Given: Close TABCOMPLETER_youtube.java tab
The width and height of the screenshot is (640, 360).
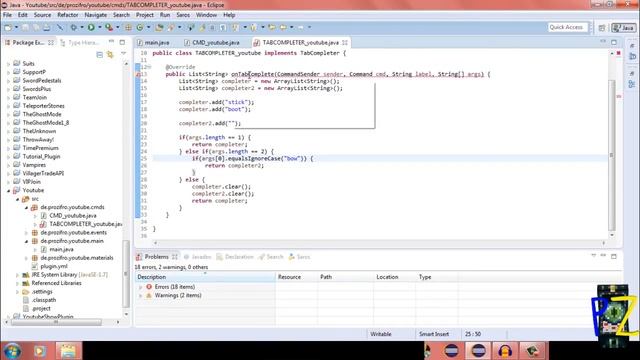Looking at the screenshot, I should coord(345,42).
